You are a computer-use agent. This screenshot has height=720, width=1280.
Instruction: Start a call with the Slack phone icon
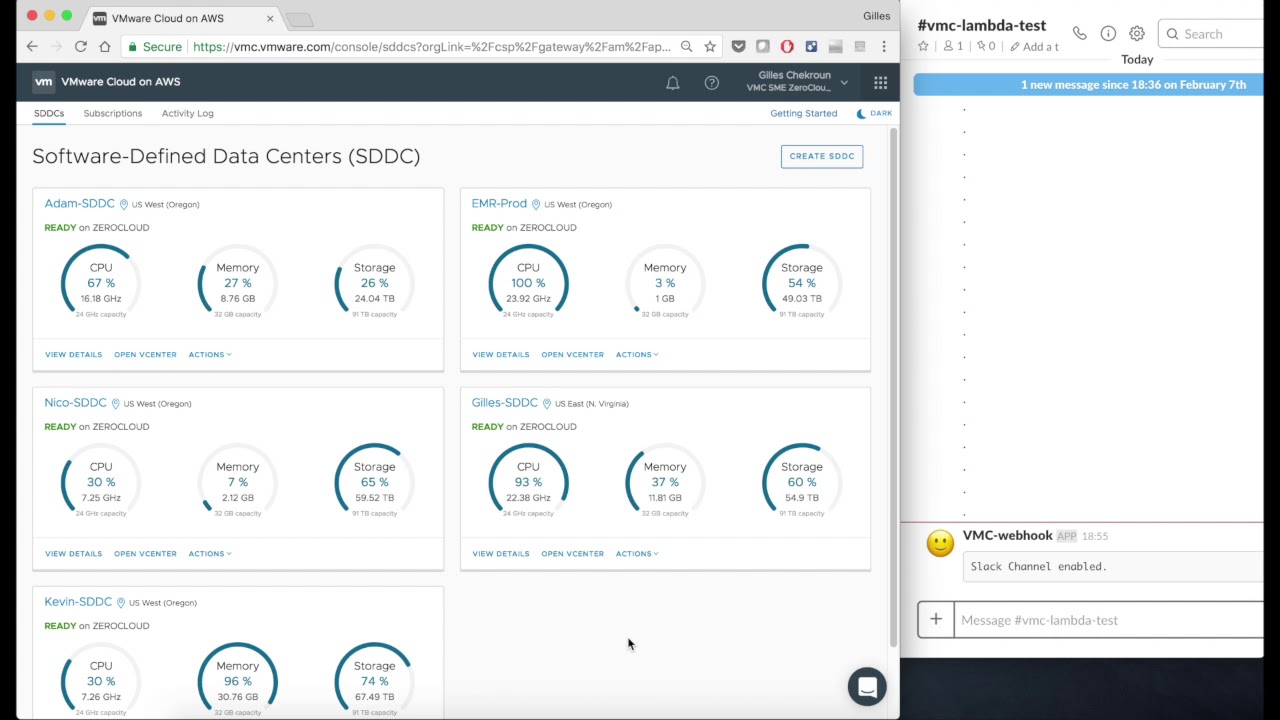[x=1080, y=34]
